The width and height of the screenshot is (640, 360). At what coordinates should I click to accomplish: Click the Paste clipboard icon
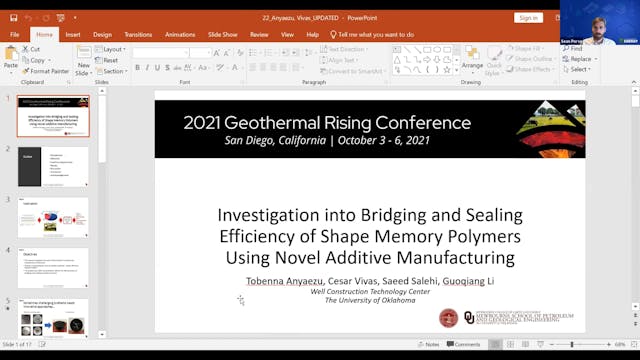[11, 54]
